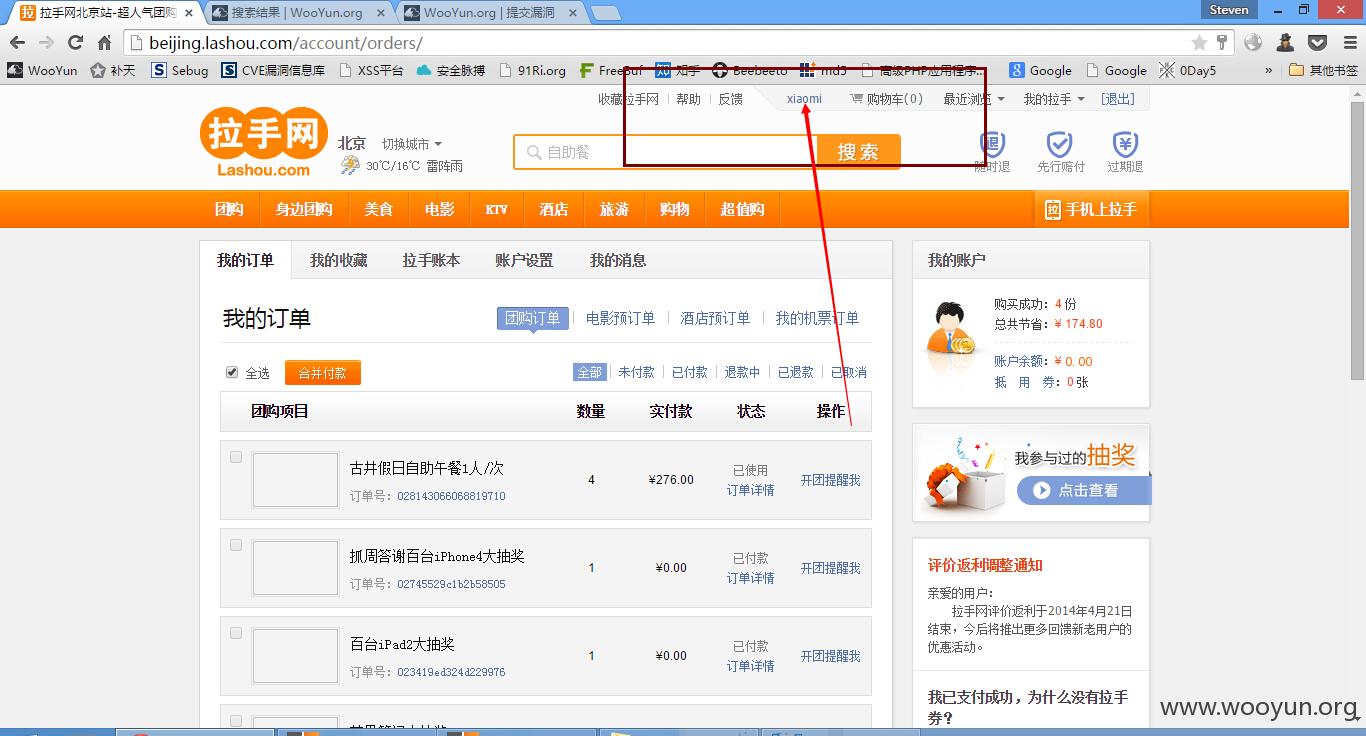Screen dimensions: 1366x736
Task: Check the 抓周答谢百台iPhone4 order checkbox
Action: [x=236, y=545]
